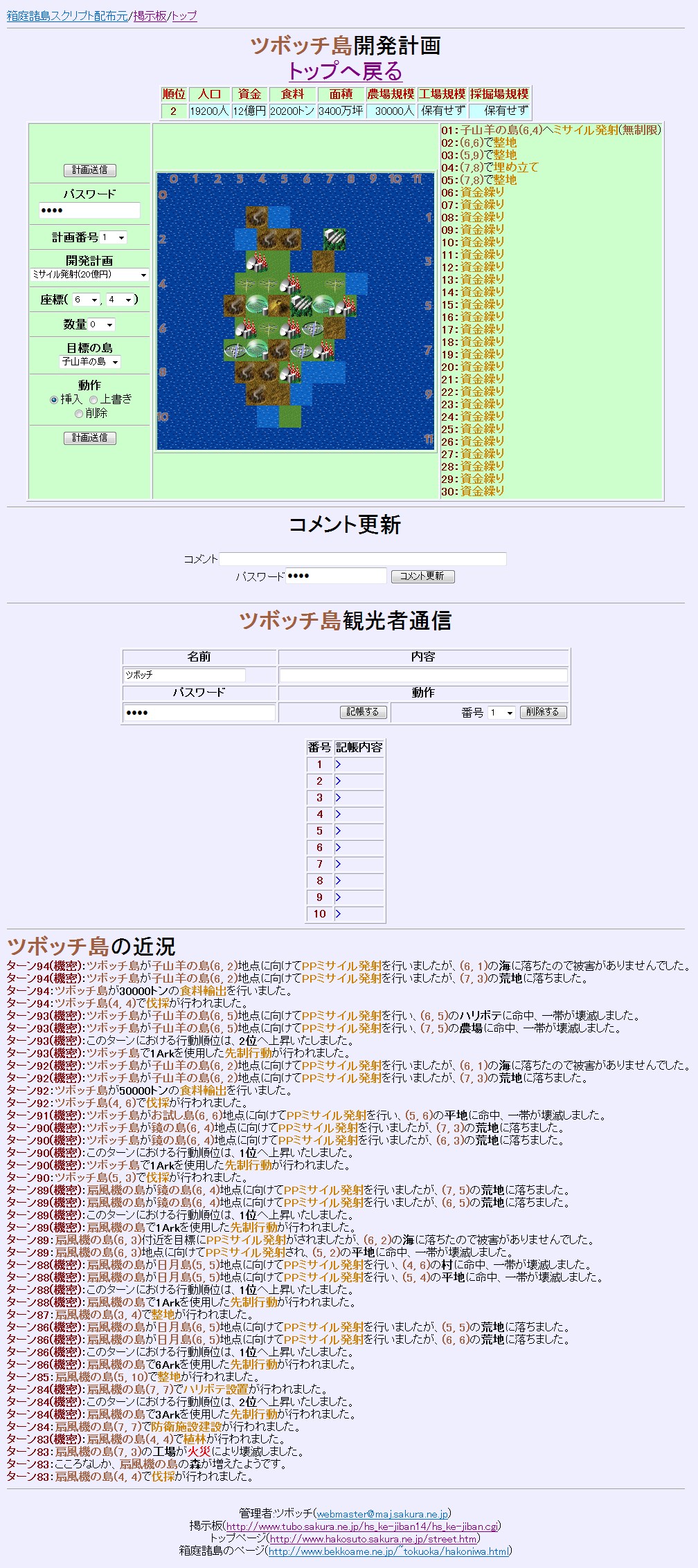Image resolution: width=698 pixels, height=1568 pixels.
Task: Select the 上書き (overwrite) action radio
Action: [x=93, y=399]
